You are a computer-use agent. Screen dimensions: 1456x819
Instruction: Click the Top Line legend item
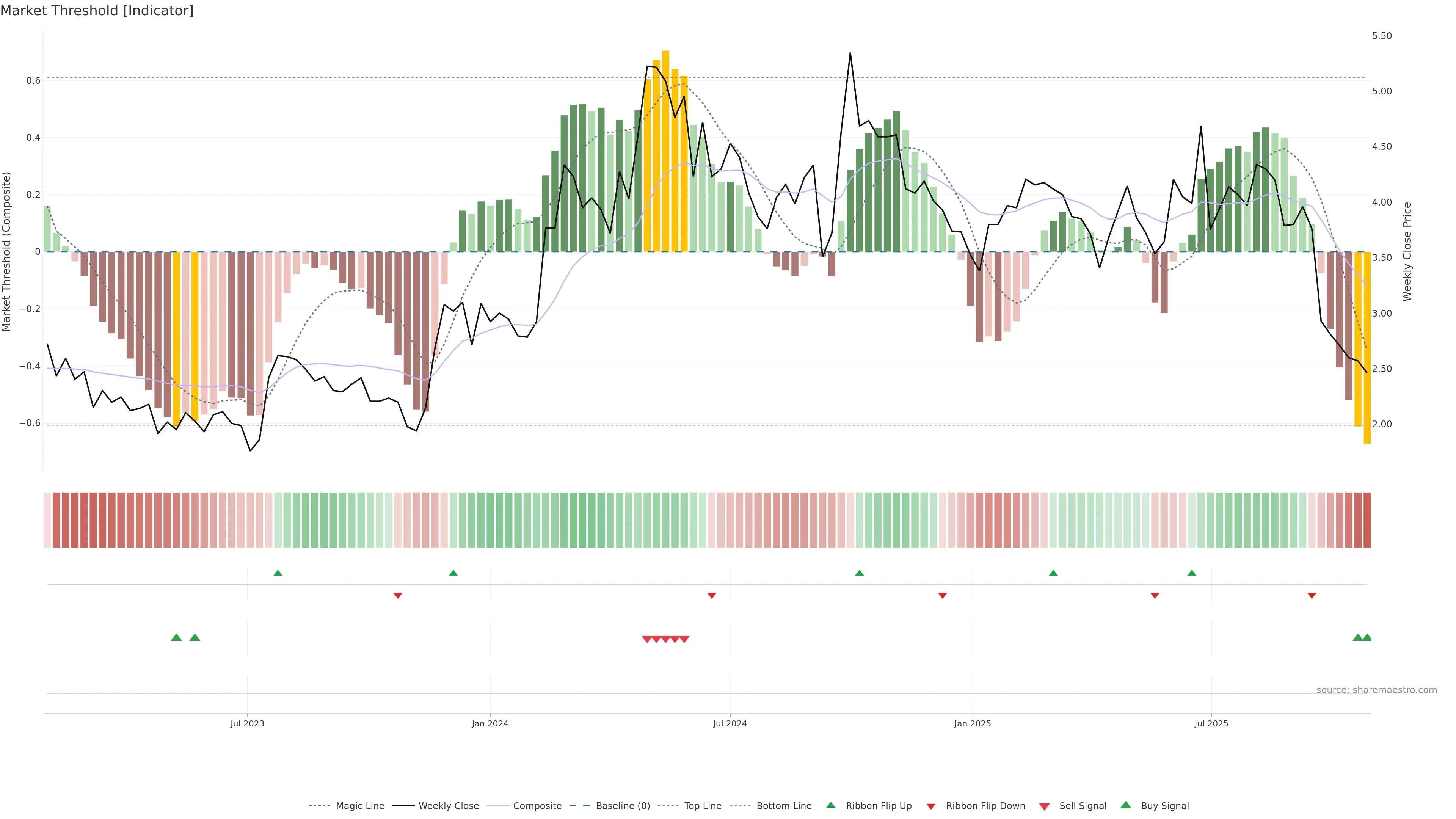703,806
